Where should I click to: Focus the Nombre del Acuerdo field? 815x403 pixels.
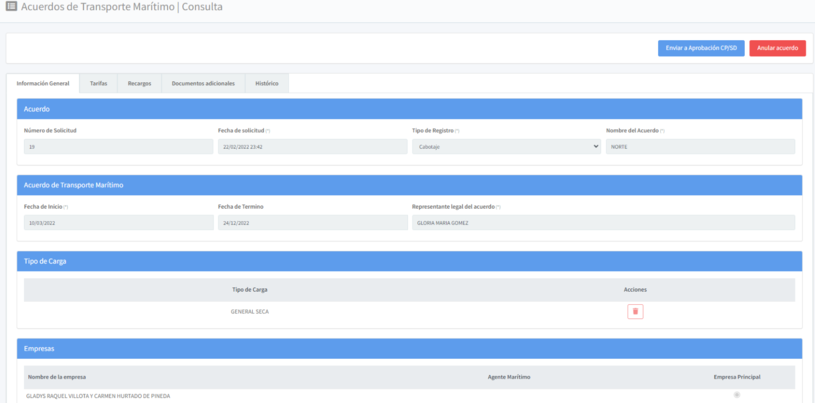tap(700, 146)
